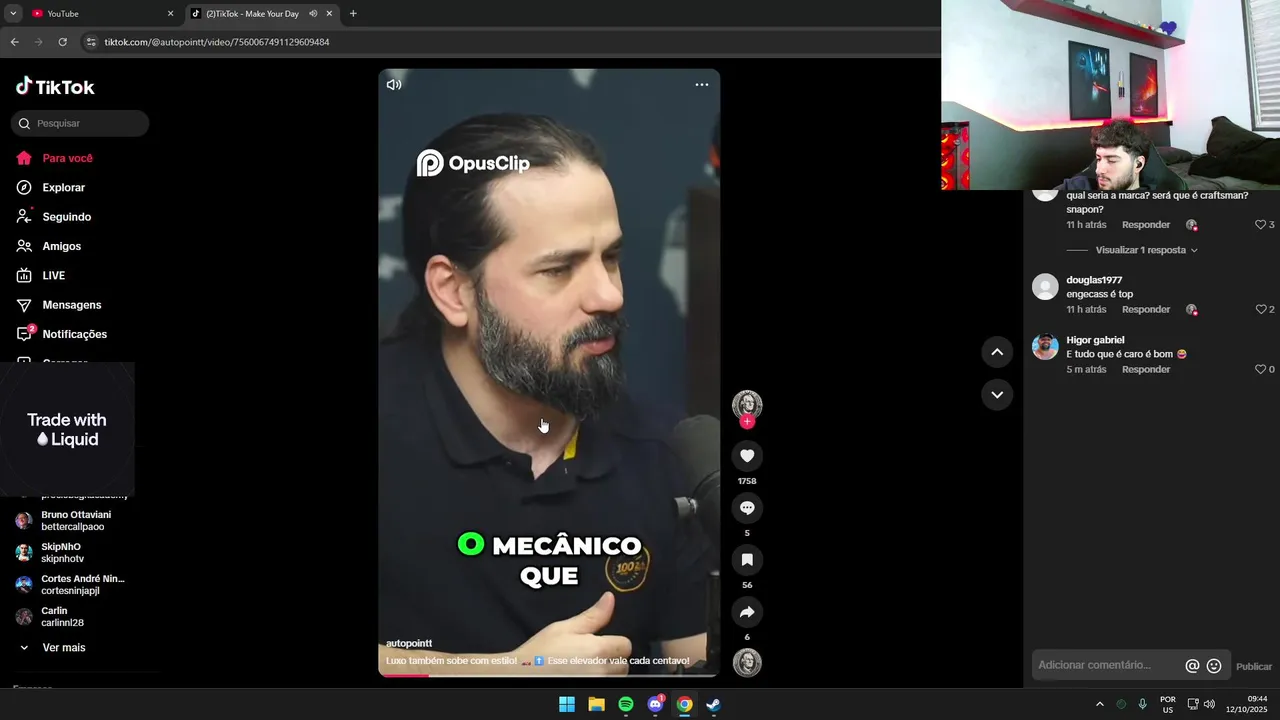Image resolution: width=1280 pixels, height=720 pixels.
Task: Open Spotify from the taskbar
Action: [626, 704]
